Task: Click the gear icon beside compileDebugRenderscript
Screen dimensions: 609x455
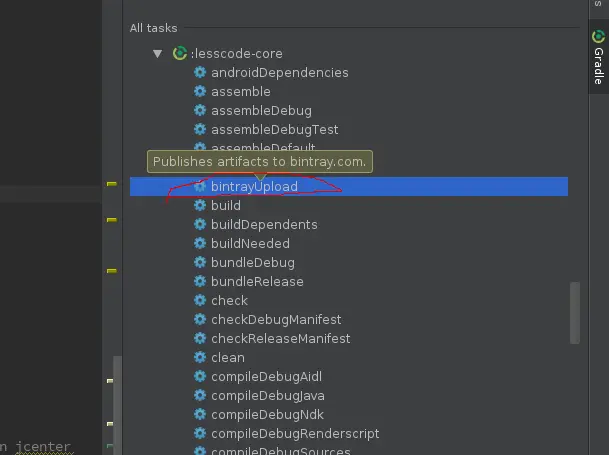Action: [200, 433]
